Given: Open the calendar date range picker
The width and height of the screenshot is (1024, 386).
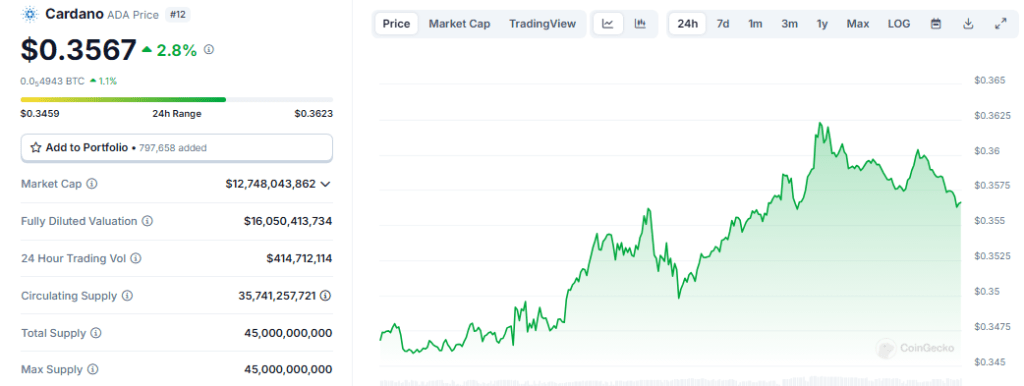Looking at the screenshot, I should 936,24.
